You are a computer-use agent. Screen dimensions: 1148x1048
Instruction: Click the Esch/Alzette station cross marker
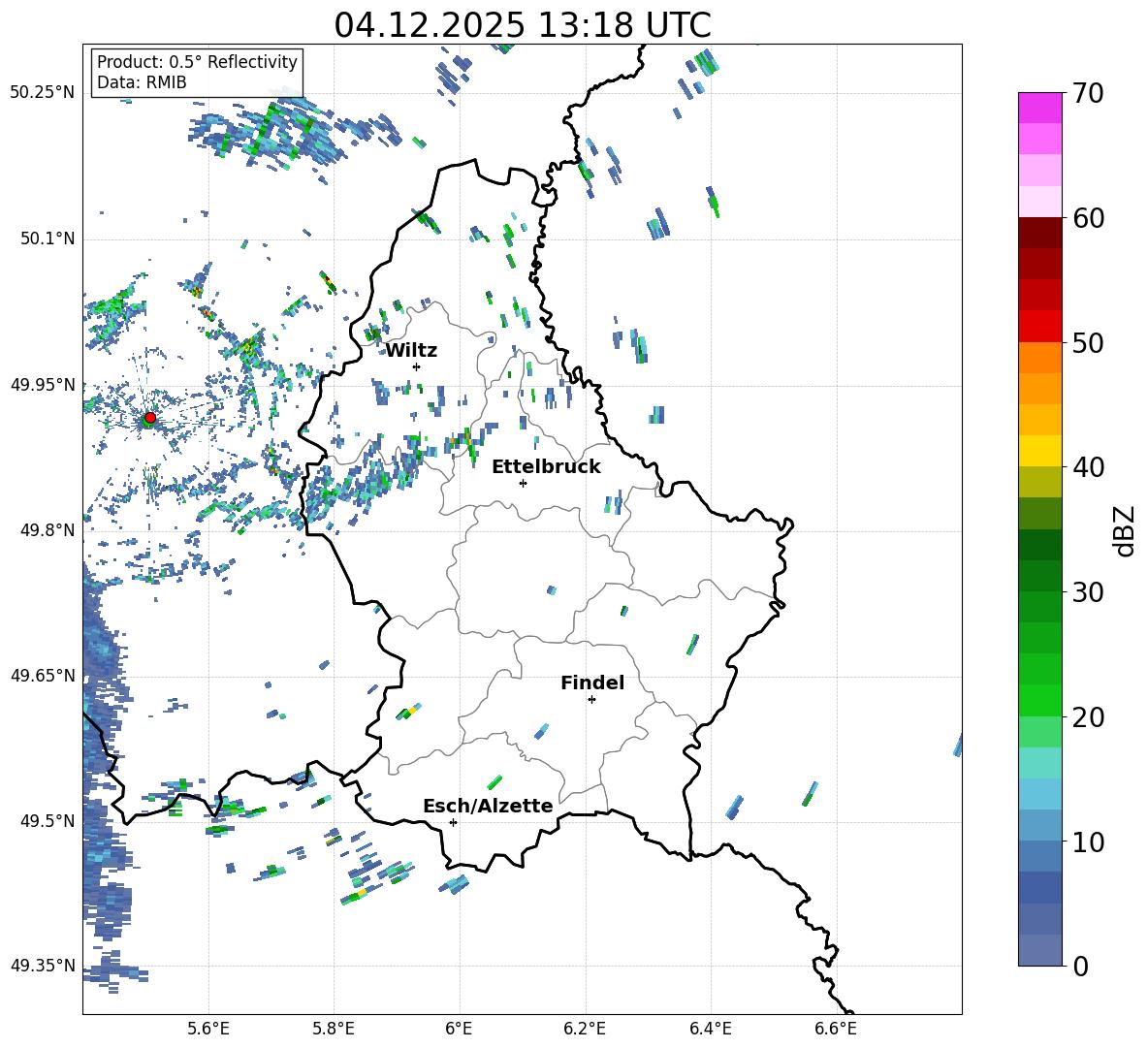pyautogui.click(x=453, y=822)
